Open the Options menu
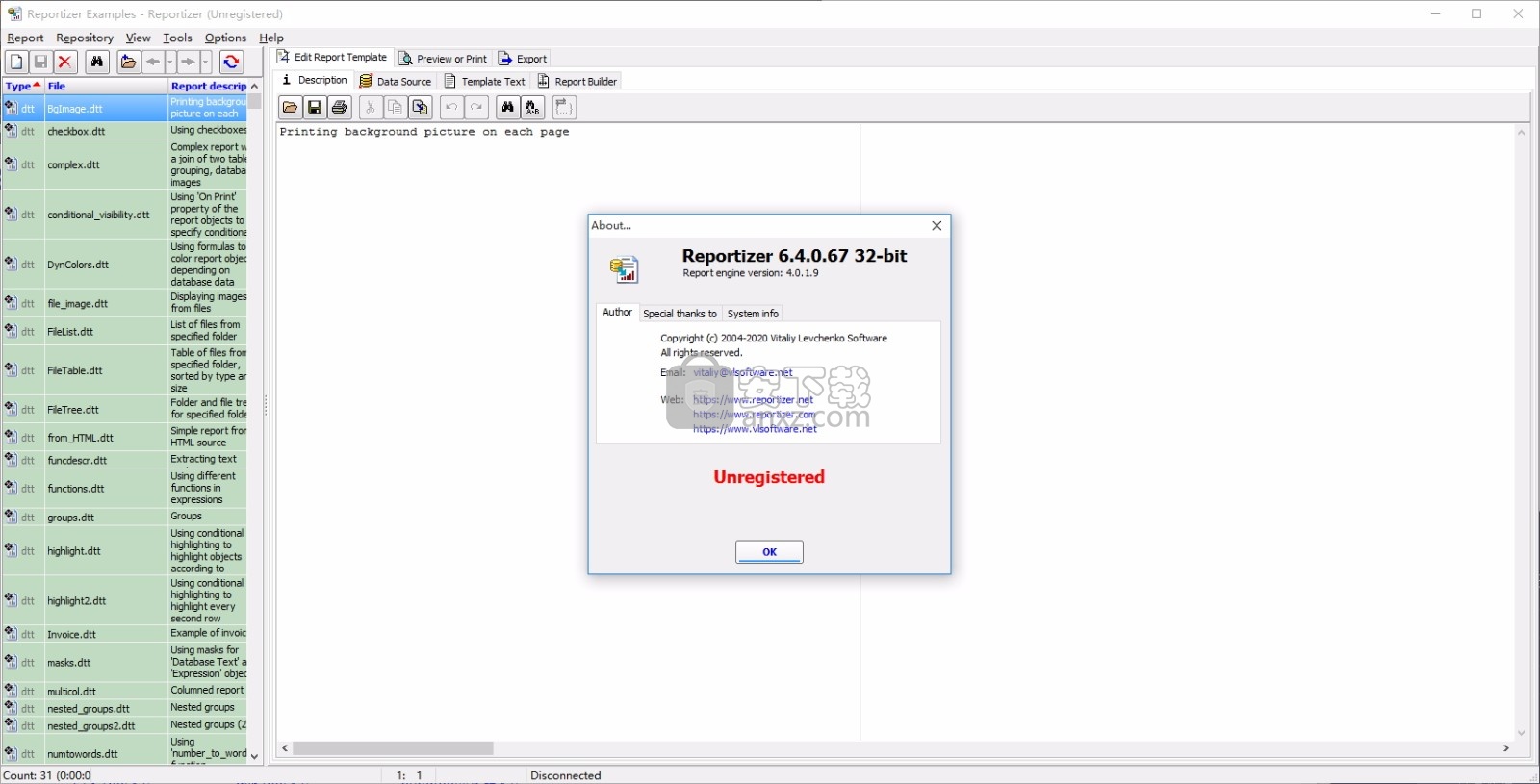Viewport: 1540px width, 784px height. click(x=225, y=38)
